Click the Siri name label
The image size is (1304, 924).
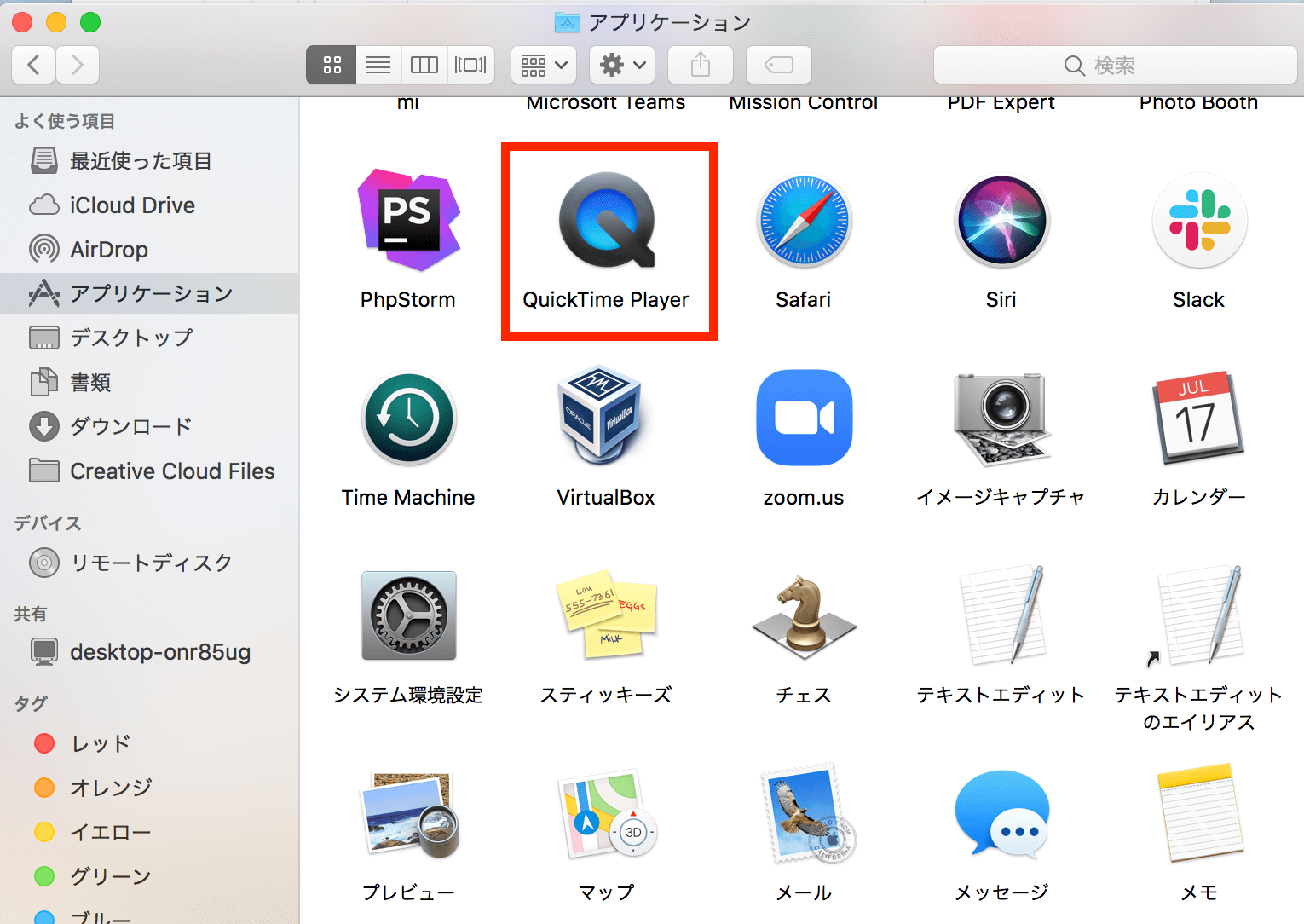click(x=1001, y=300)
